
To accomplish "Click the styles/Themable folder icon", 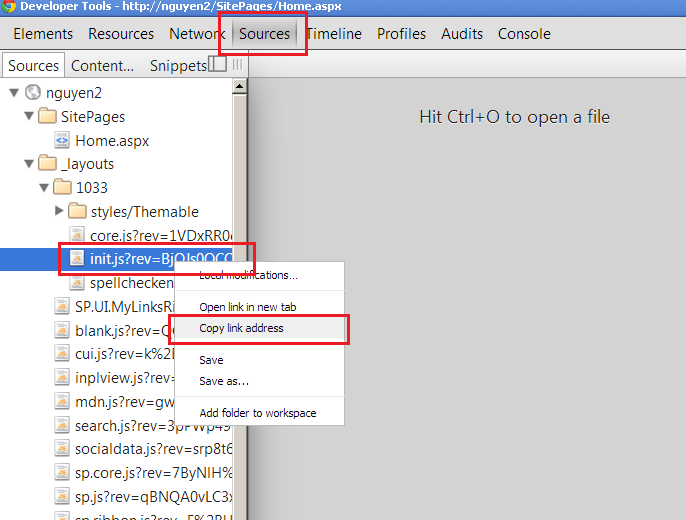I will pos(78,212).
